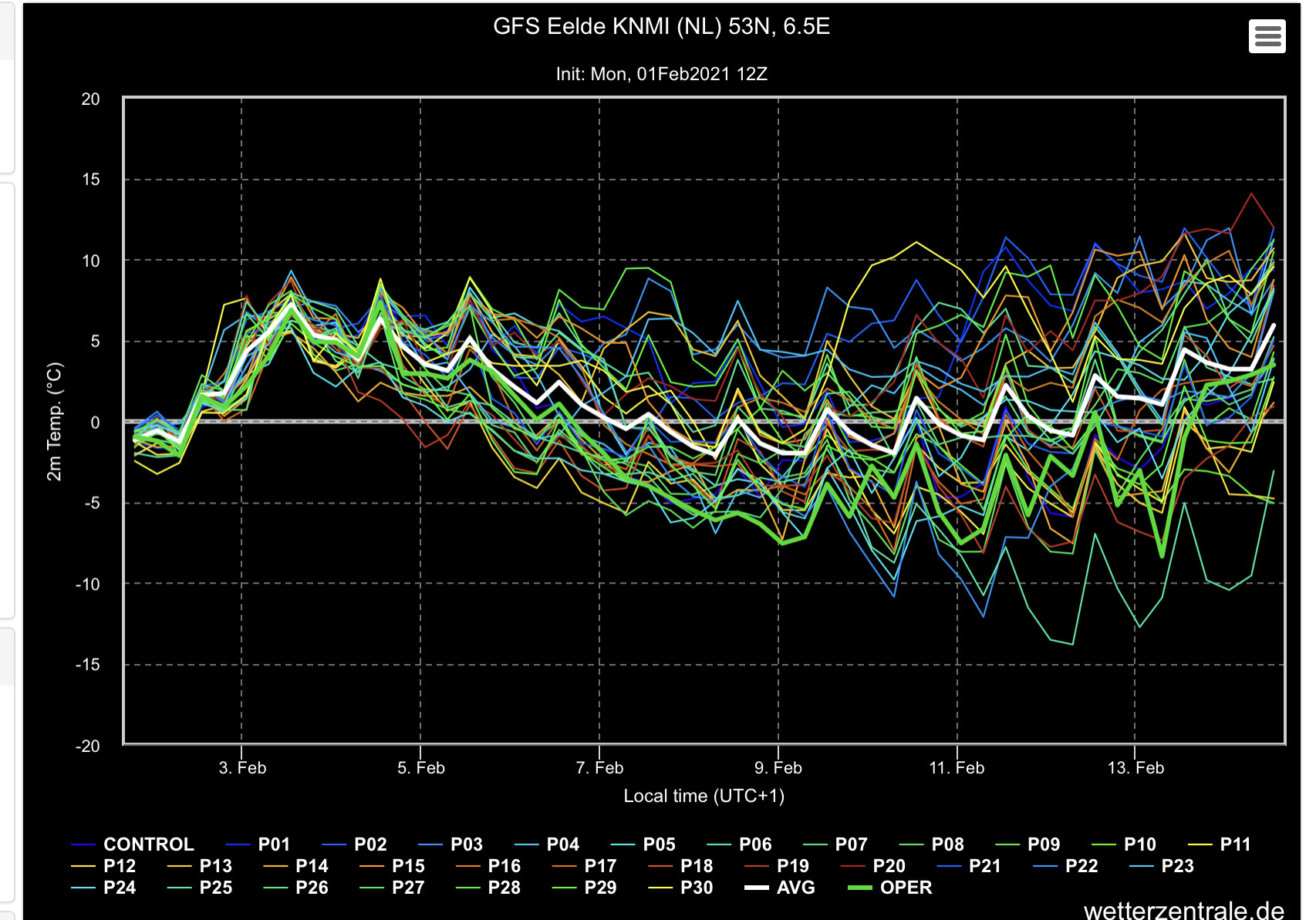Select the y-axis value "-20" at bottom
Screen dimensions: 1316x920
(x=88, y=746)
